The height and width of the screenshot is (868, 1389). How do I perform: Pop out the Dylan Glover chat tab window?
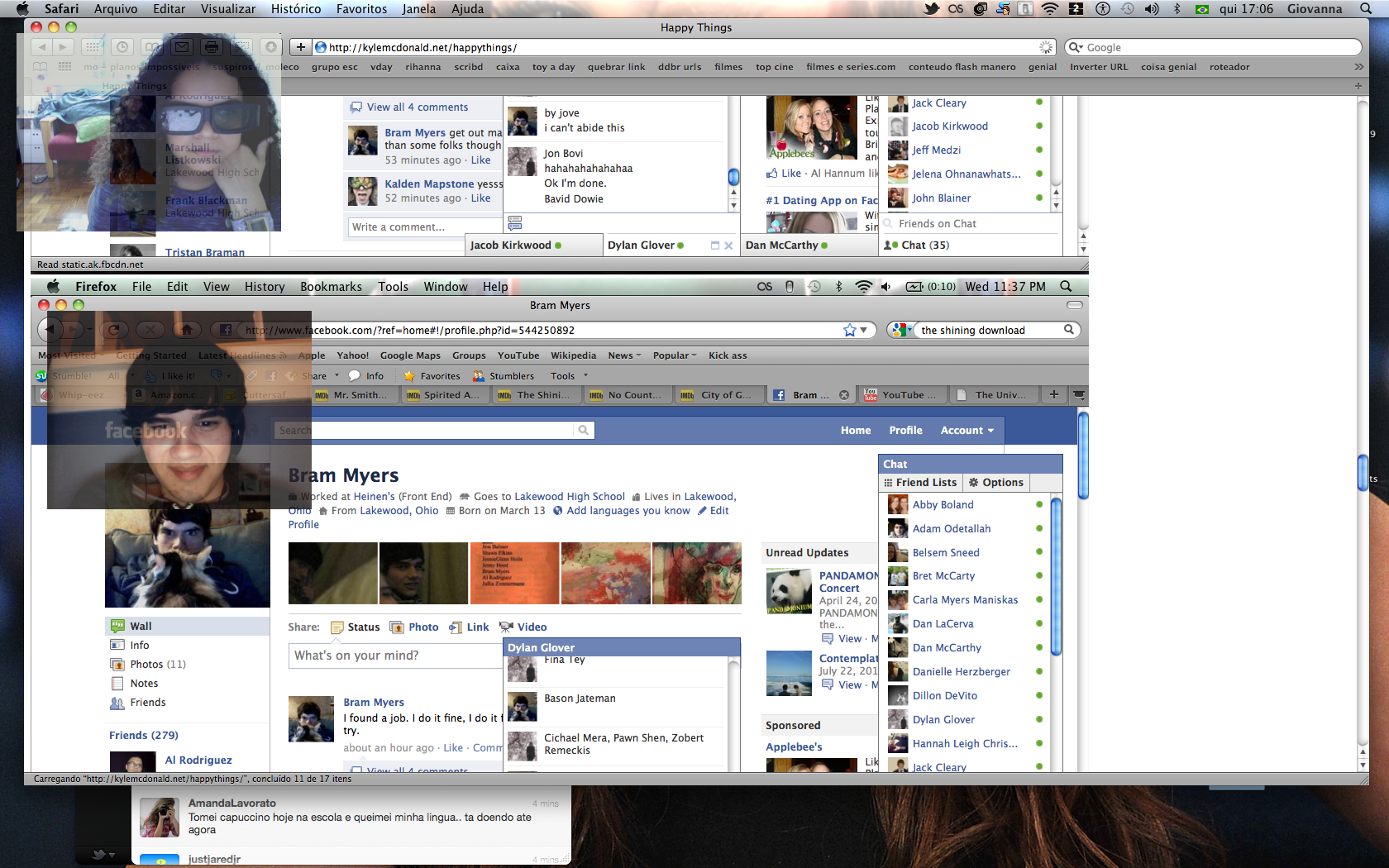[x=715, y=246]
